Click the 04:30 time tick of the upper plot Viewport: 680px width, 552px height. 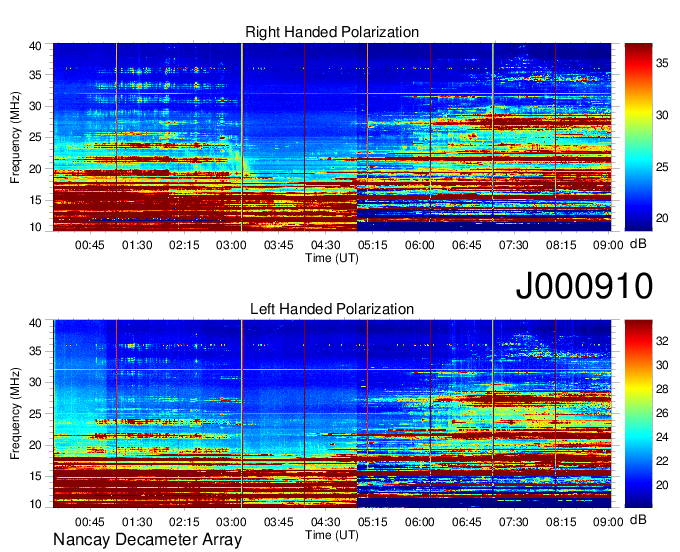pyautogui.click(x=326, y=245)
